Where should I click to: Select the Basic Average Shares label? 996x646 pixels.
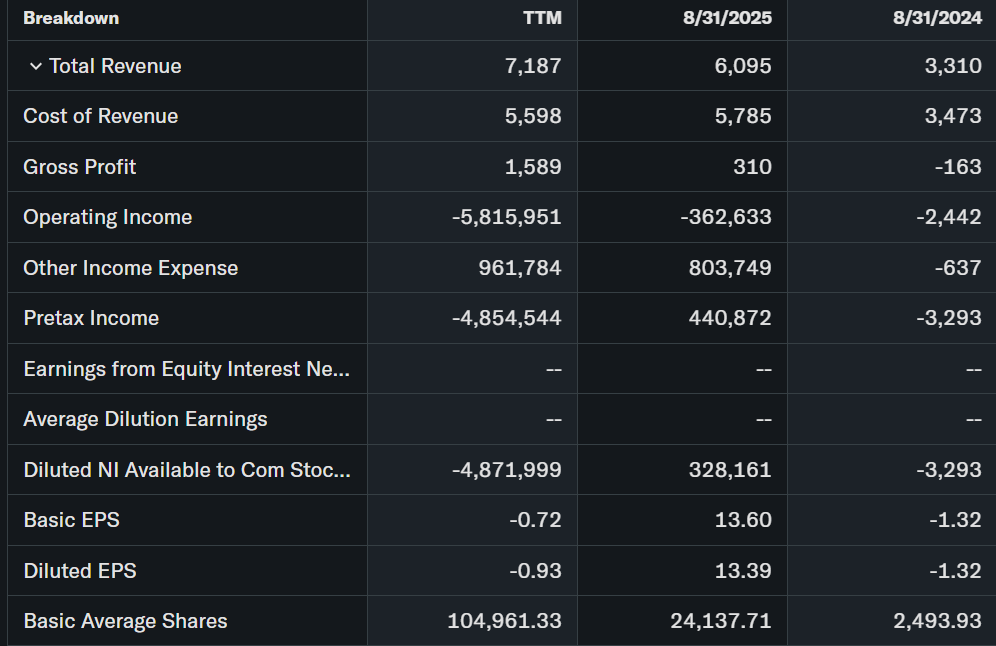[x=125, y=621]
